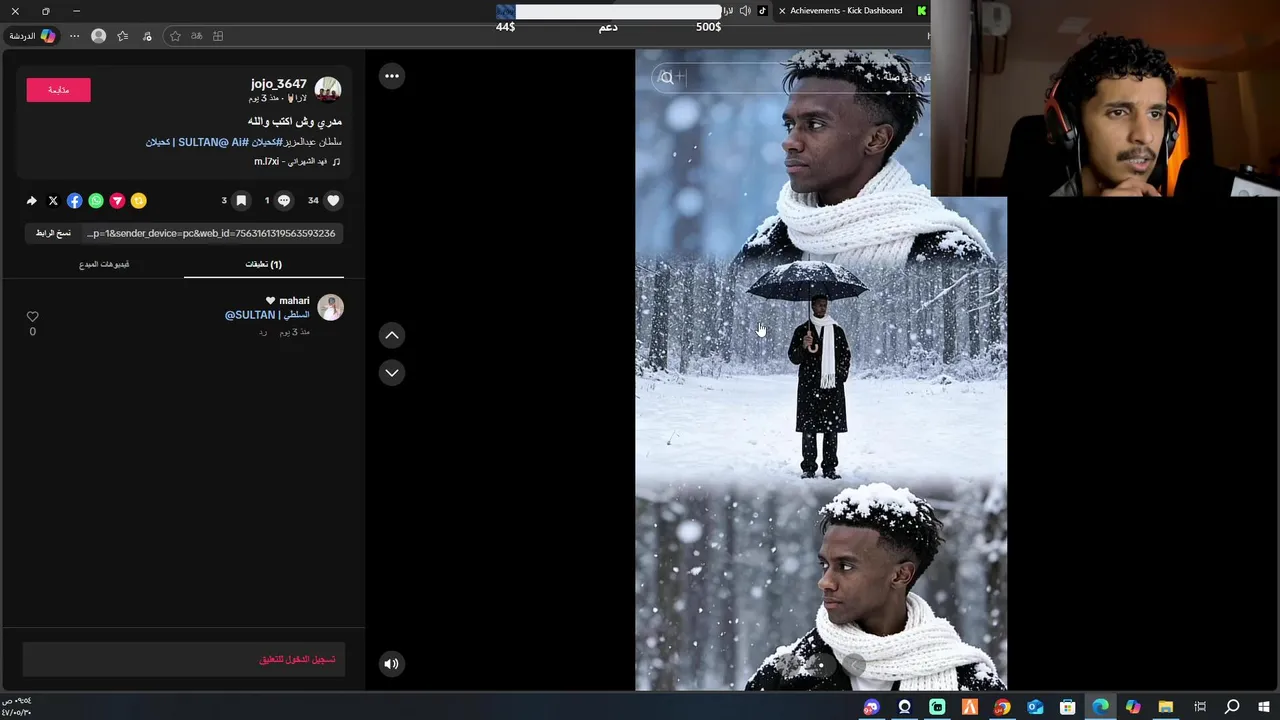Mute the video using speaker button

pos(392,663)
